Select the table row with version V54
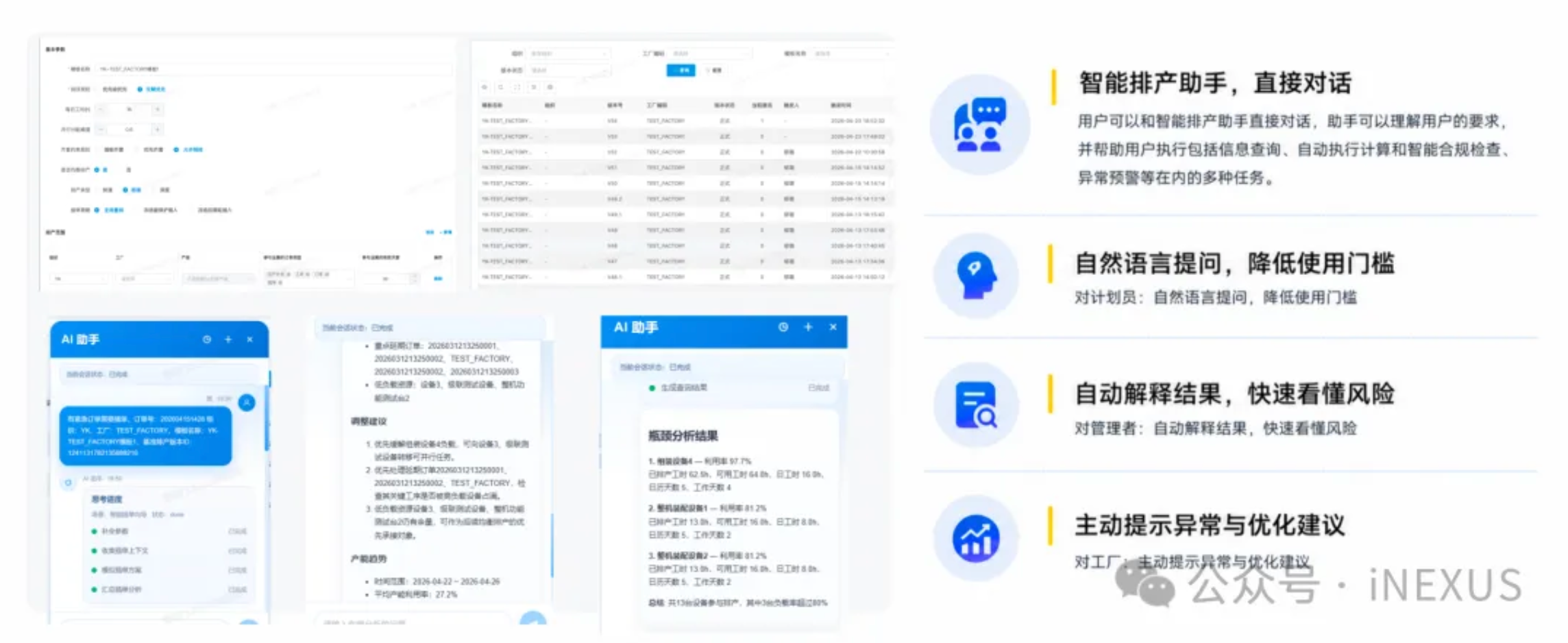This screenshot has width=1568, height=643. pyautogui.click(x=685, y=121)
